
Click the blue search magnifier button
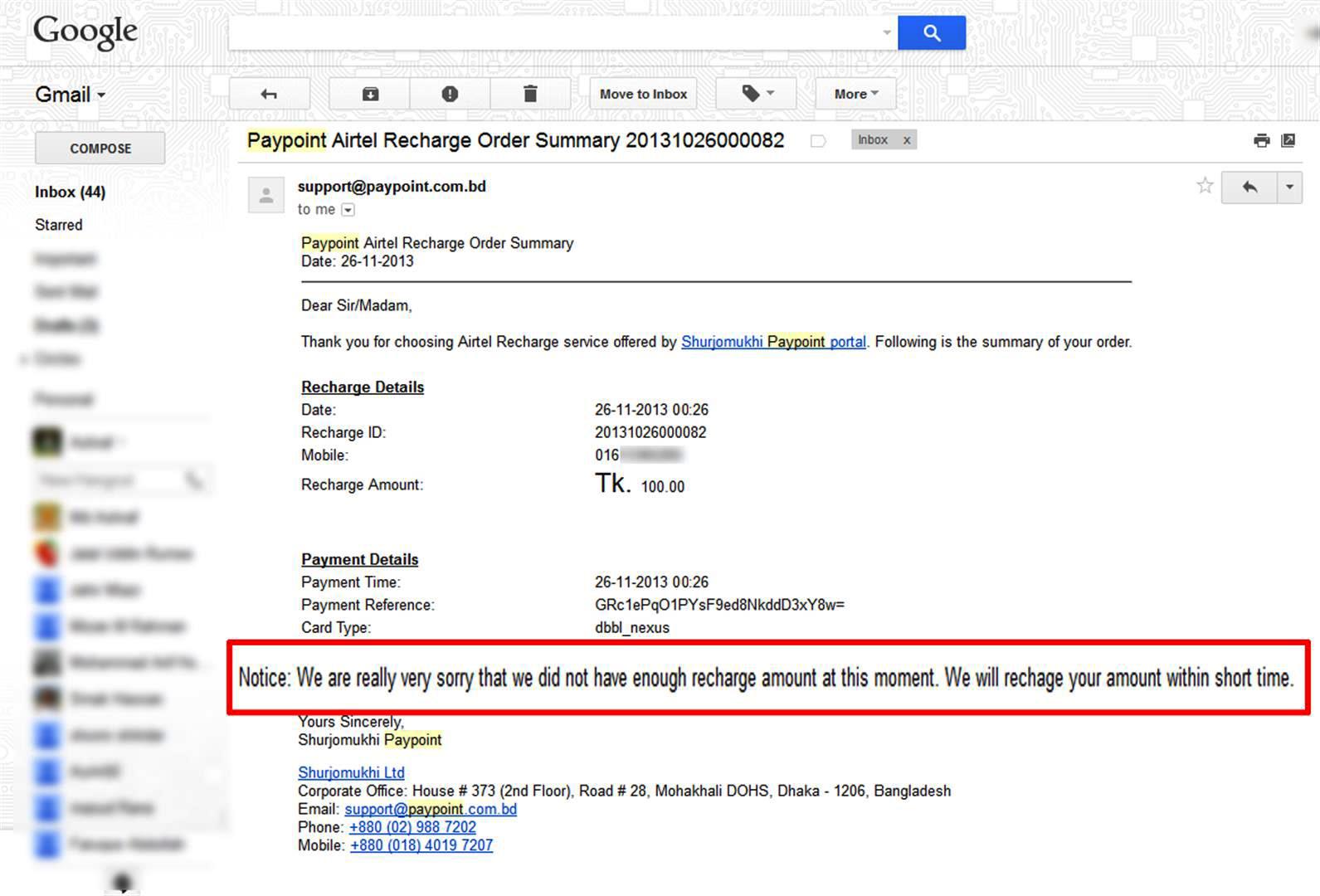[x=931, y=32]
